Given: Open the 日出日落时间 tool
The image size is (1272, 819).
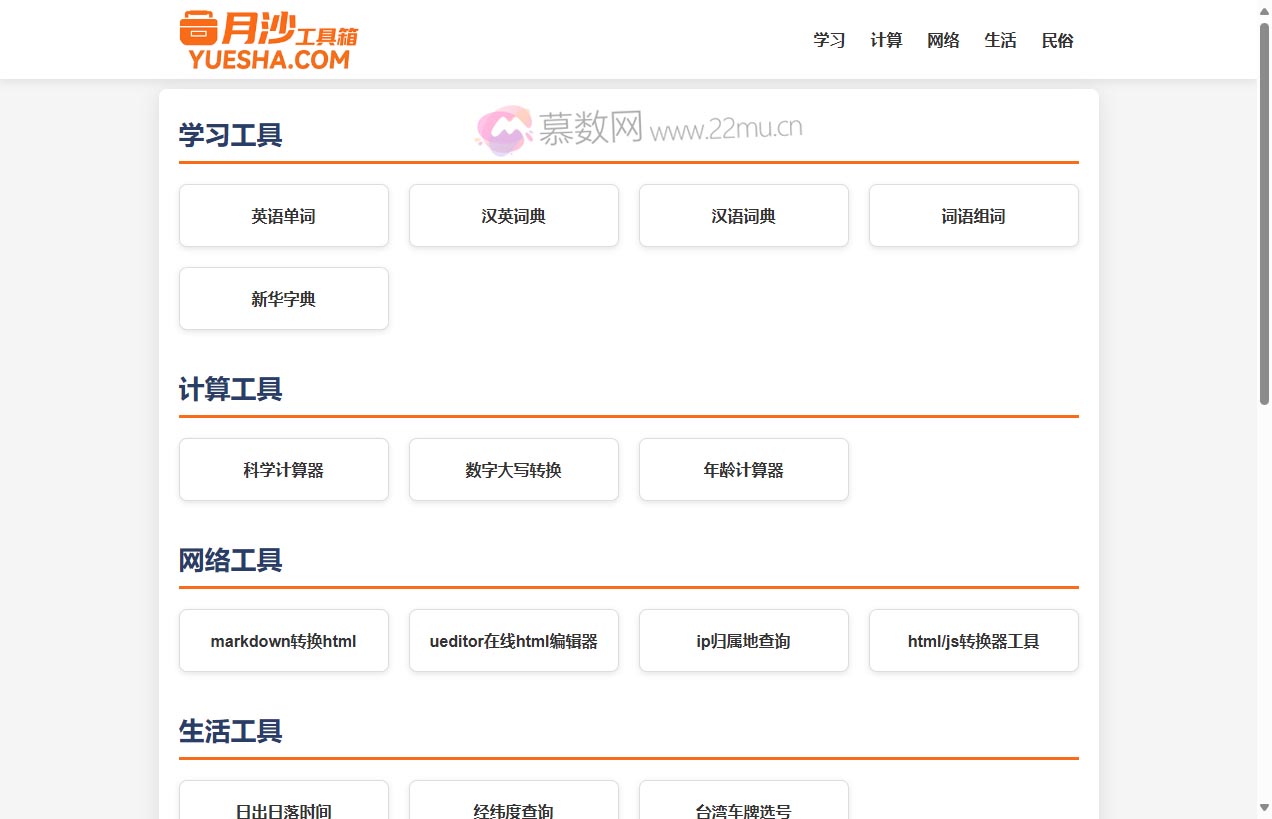Looking at the screenshot, I should point(283,808).
